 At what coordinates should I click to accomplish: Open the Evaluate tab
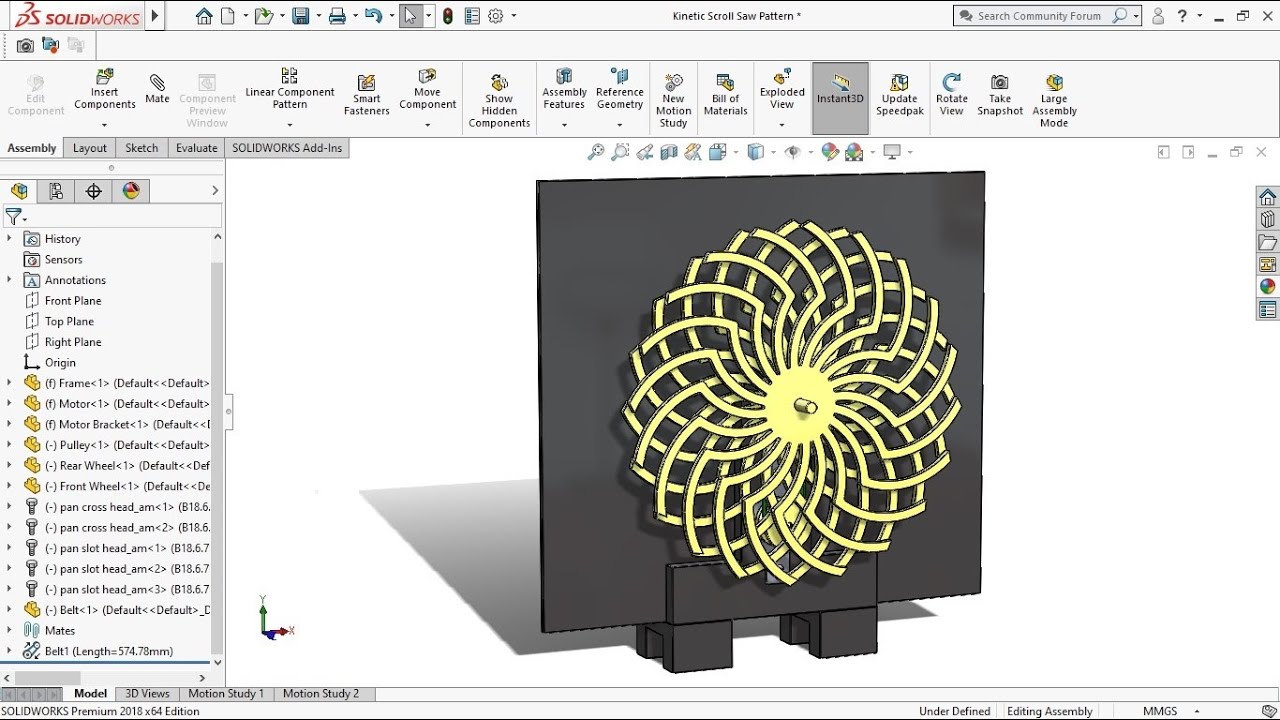point(196,148)
